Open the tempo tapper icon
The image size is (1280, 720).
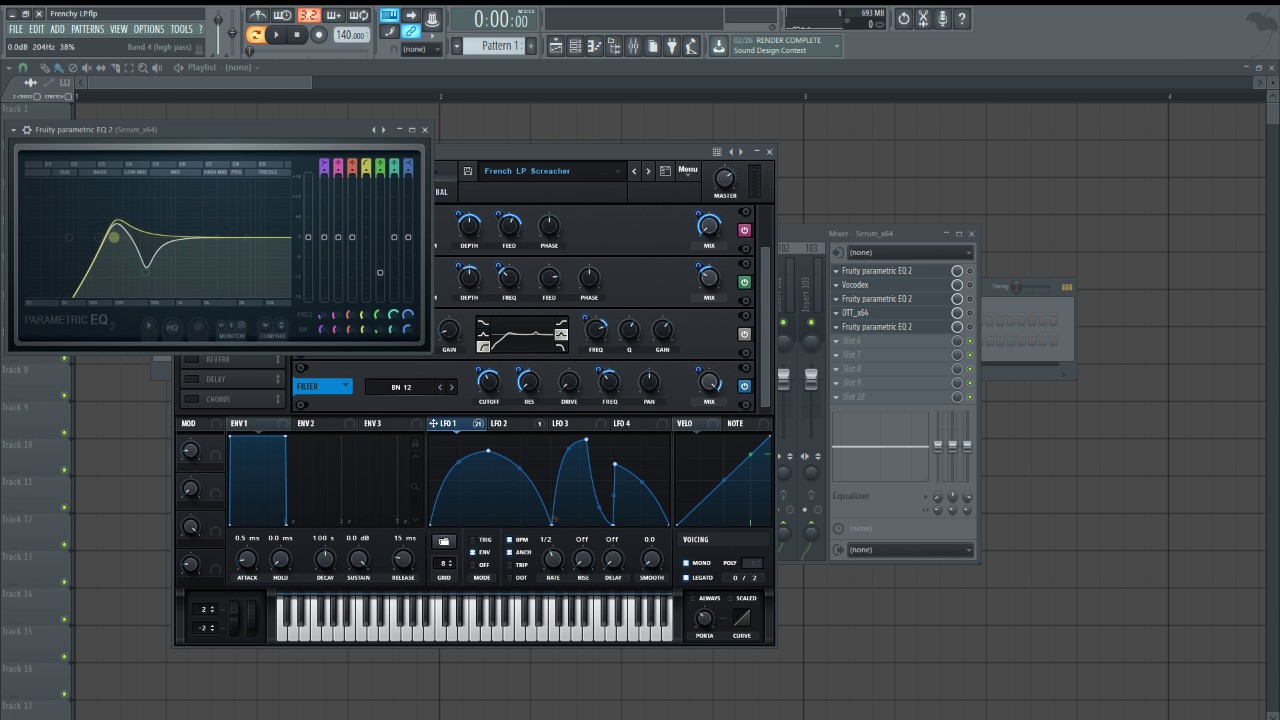tap(691, 46)
